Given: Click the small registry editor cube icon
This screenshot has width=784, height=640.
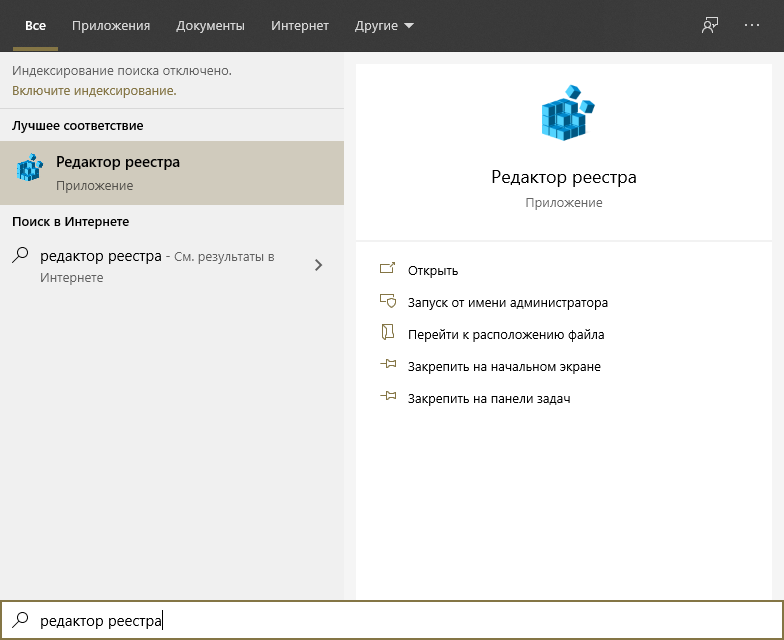Looking at the screenshot, I should click(x=30, y=168).
